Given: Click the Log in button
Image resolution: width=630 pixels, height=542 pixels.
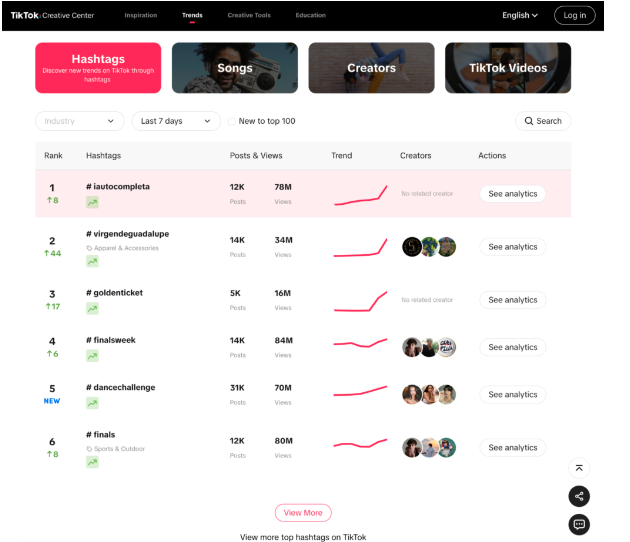Looking at the screenshot, I should coord(575,15).
